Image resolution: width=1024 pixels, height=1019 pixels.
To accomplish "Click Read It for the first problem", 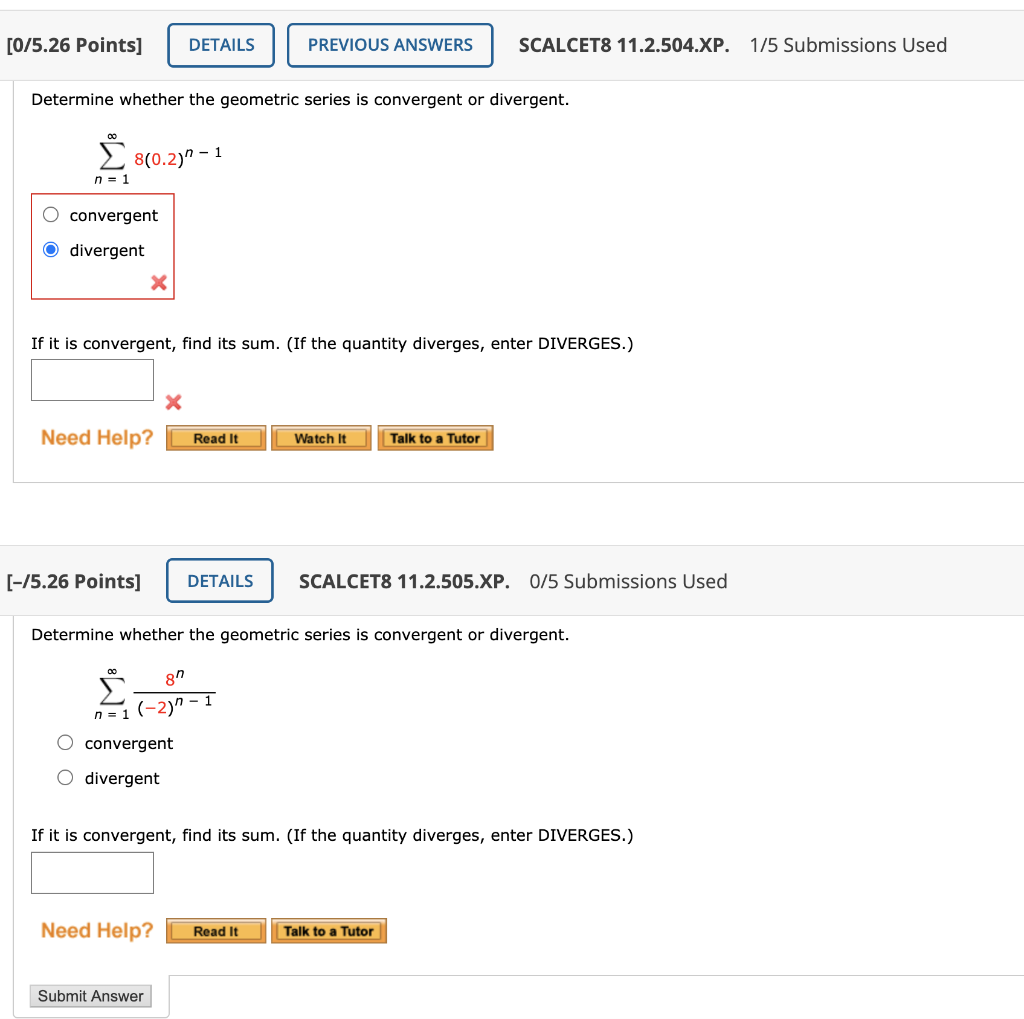I will [x=215, y=437].
